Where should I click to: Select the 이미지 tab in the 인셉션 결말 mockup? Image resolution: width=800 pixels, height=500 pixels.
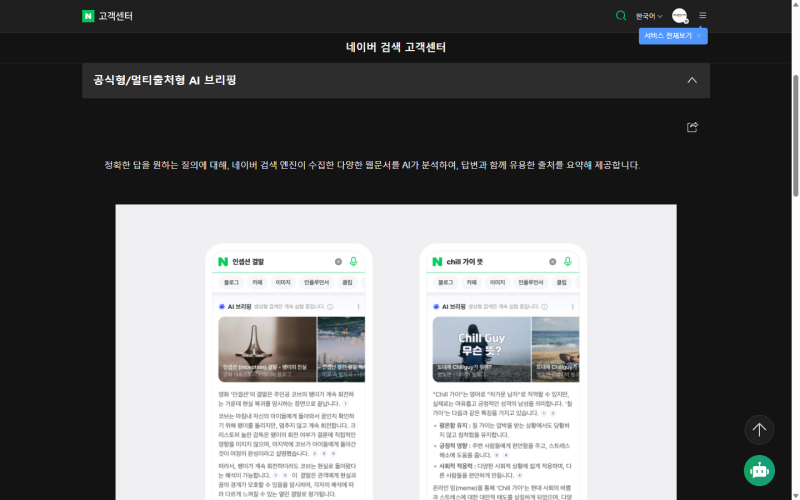click(x=283, y=283)
